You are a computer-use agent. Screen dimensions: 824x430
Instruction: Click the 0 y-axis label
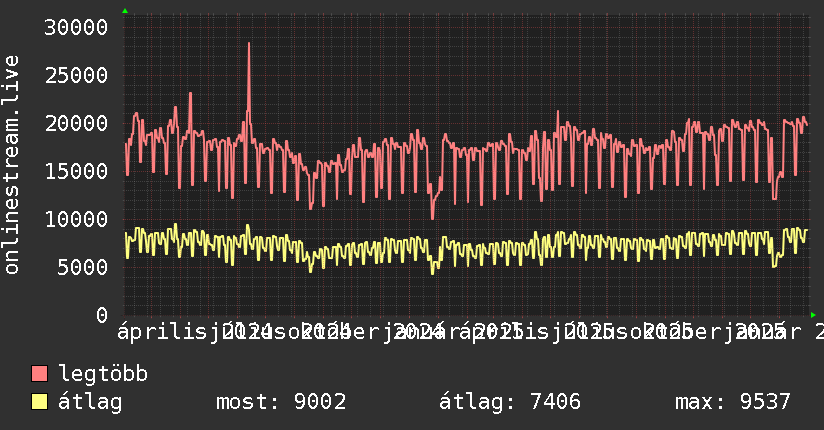(x=102, y=315)
